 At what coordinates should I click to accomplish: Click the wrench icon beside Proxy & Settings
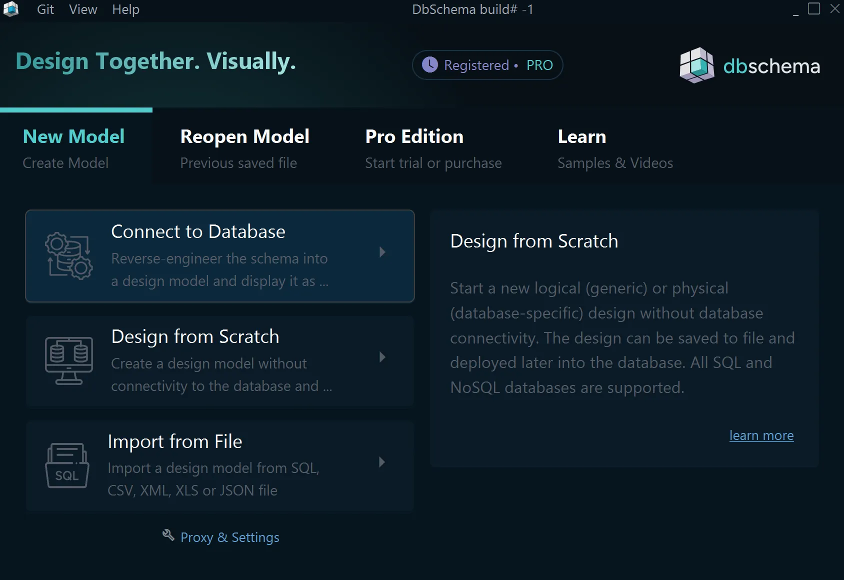168,536
